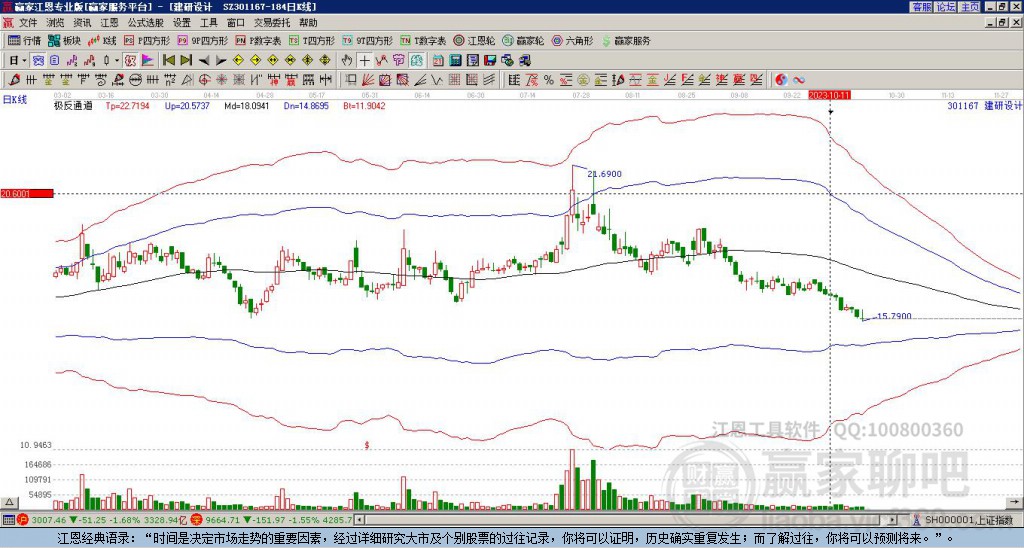1024x548 pixels.
Task: Select the zigzag wave line tool
Action: (x=436, y=80)
